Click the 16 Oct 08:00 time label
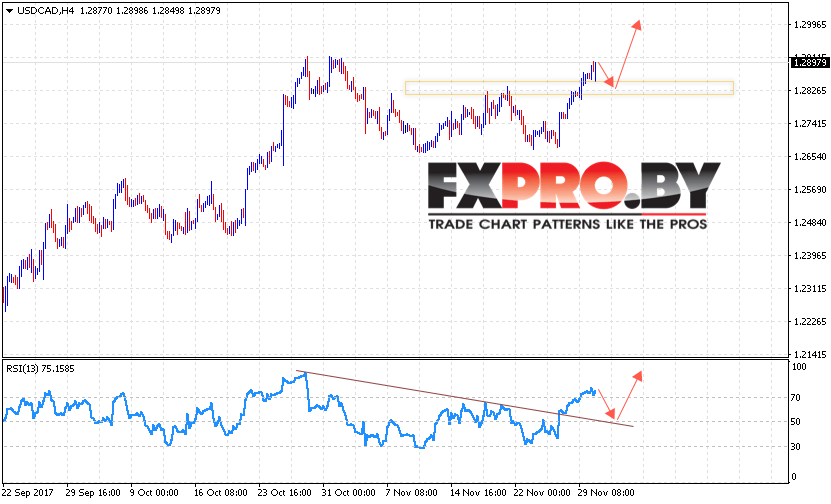This screenshot has height=504, width=831. (220, 493)
